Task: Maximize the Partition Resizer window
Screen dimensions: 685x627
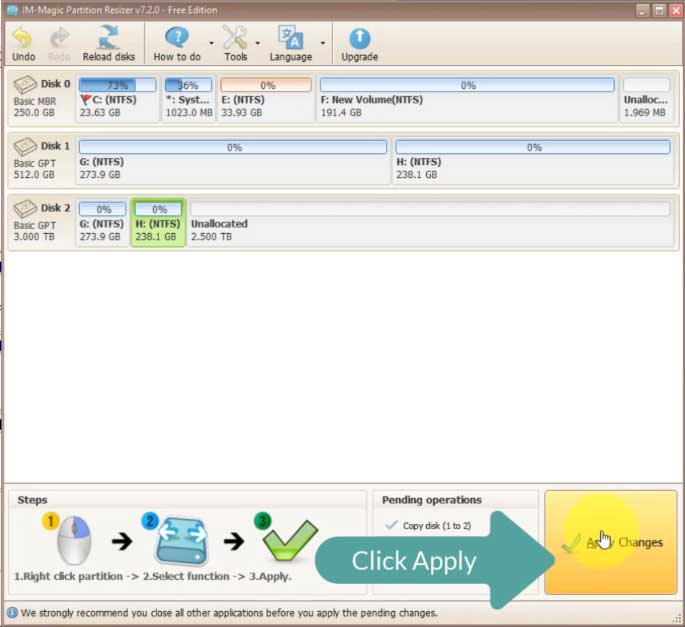Action: (659, 10)
